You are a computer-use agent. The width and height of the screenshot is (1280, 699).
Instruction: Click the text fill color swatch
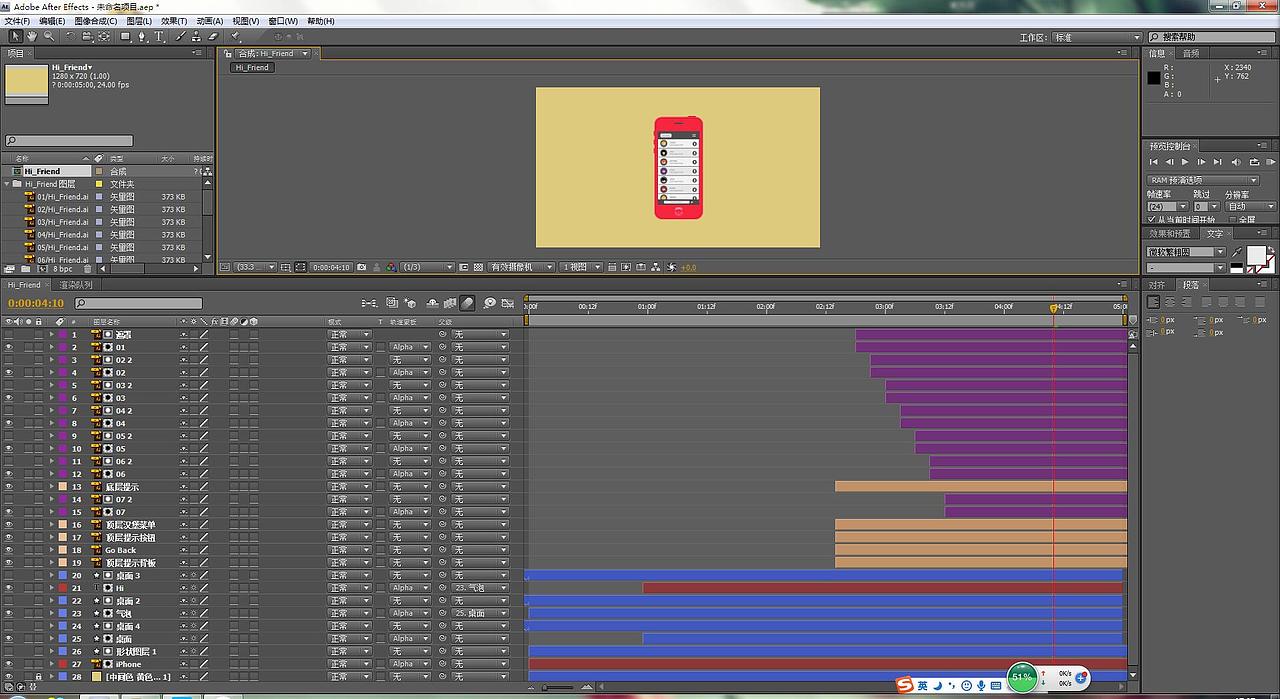[x=1255, y=255]
